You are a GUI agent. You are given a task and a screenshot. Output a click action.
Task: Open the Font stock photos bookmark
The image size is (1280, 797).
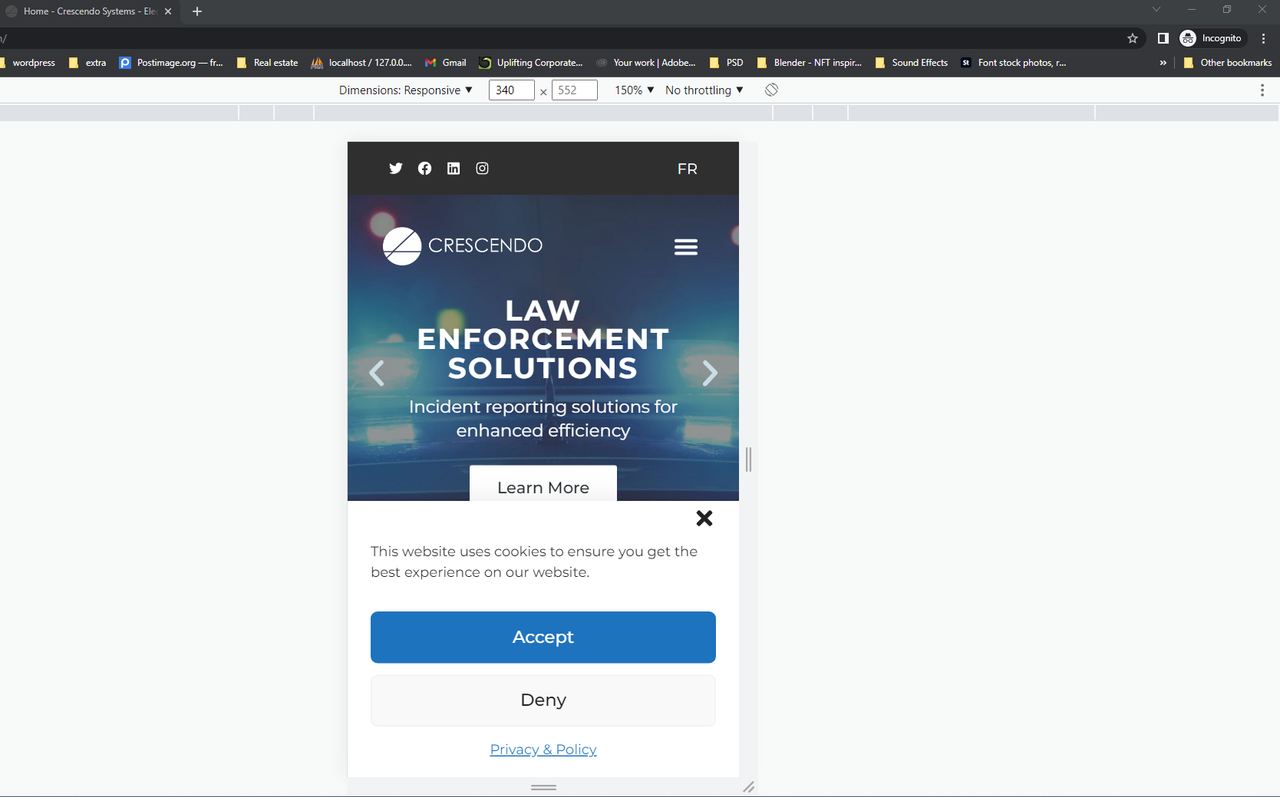click(1013, 62)
